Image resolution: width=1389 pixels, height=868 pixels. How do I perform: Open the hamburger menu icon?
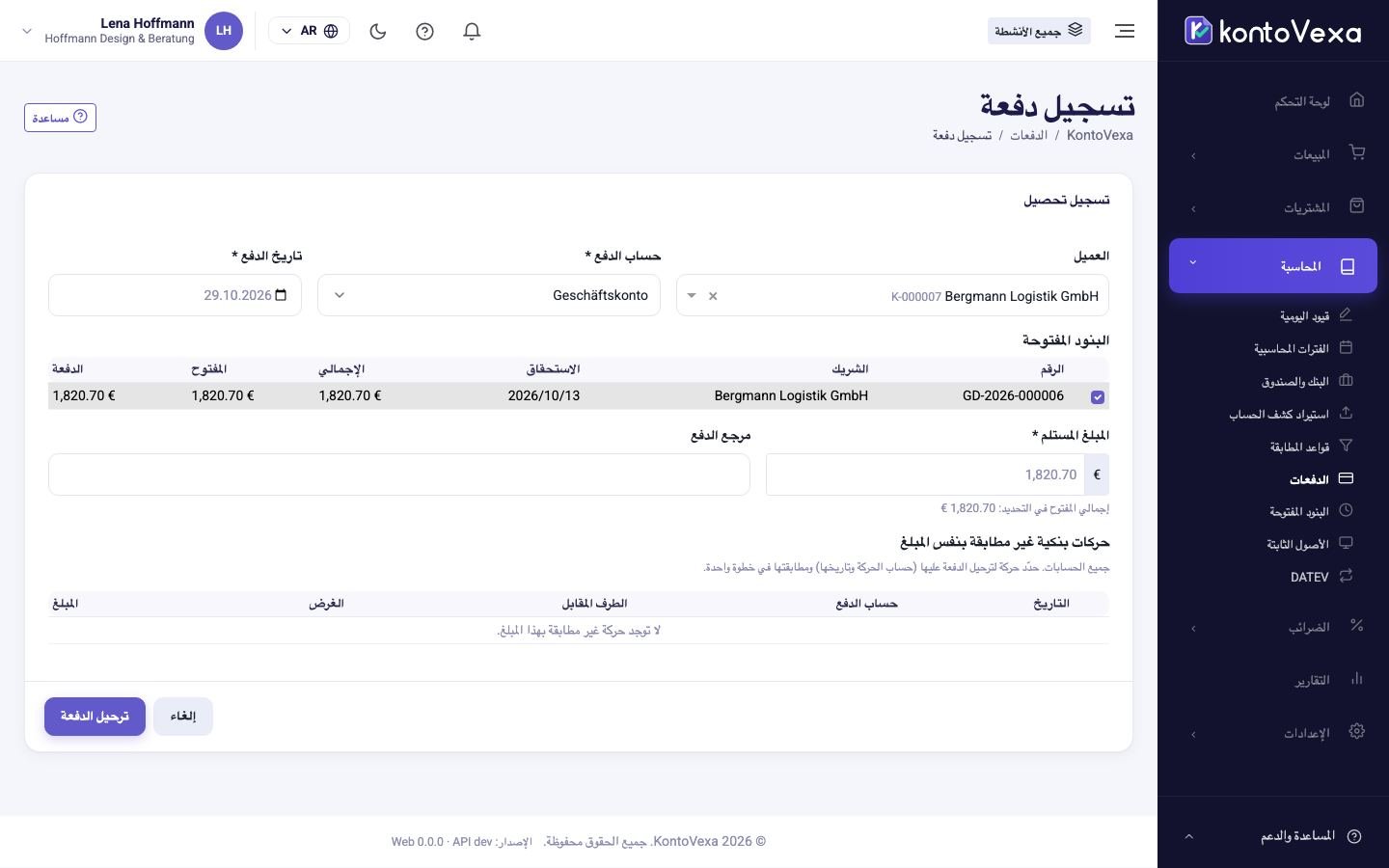(1125, 31)
